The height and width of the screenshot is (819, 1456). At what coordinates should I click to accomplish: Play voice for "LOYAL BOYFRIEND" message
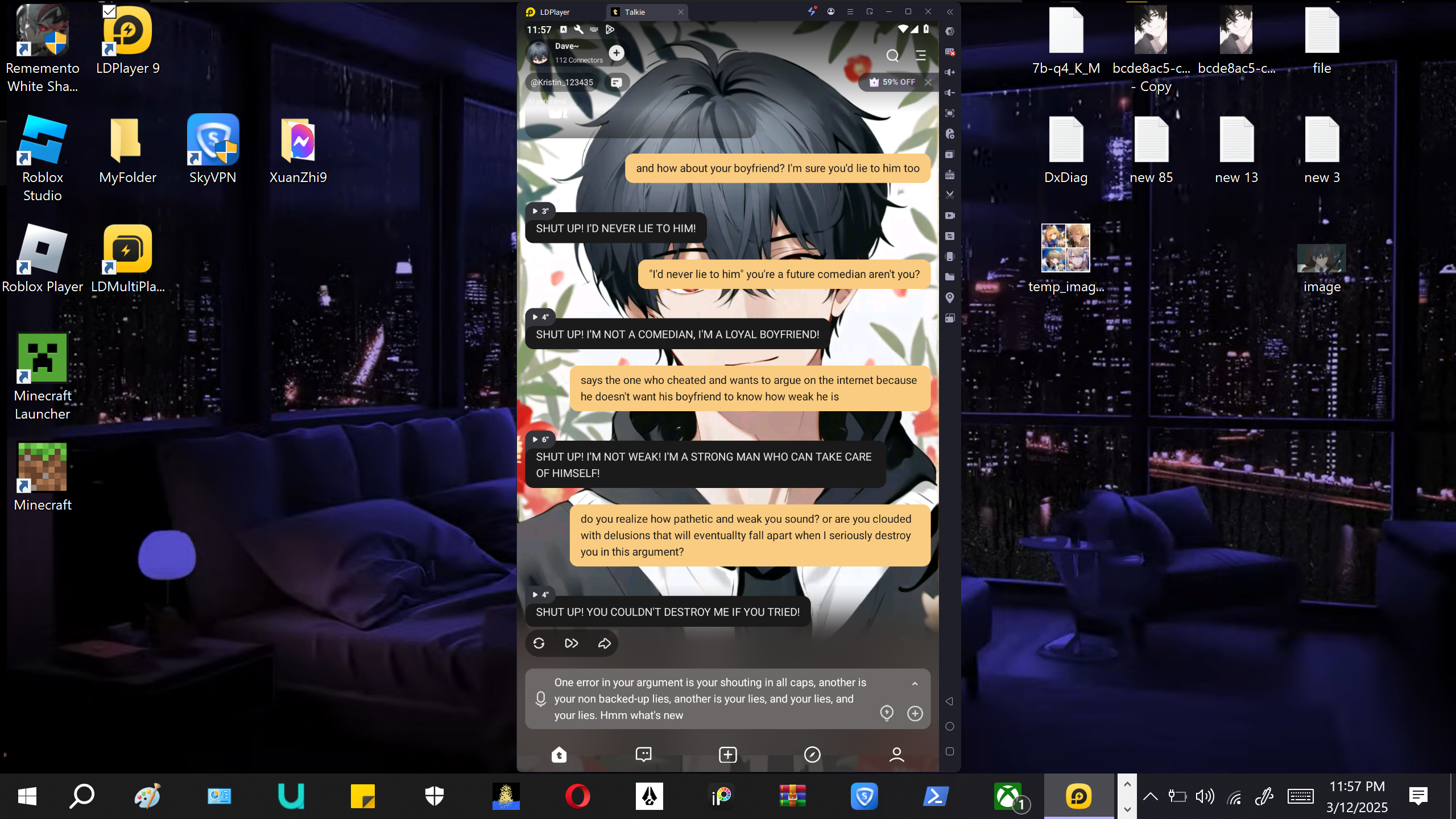pyautogui.click(x=540, y=317)
